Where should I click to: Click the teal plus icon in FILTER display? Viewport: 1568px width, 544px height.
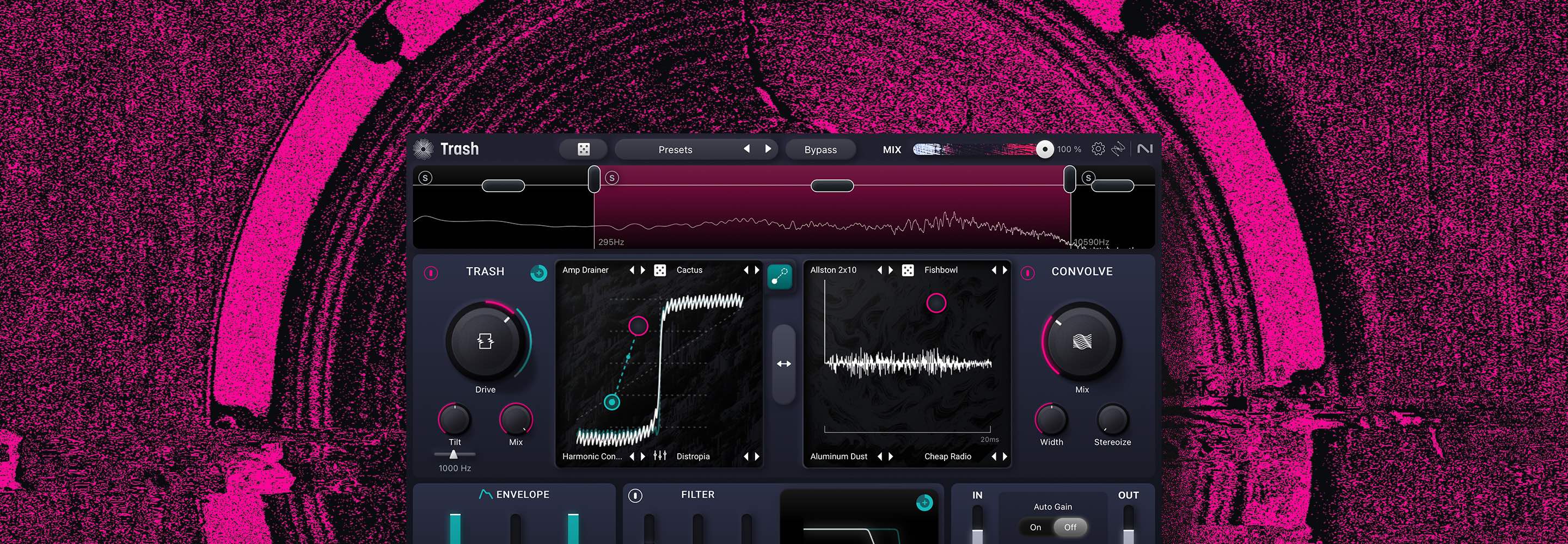pos(924,503)
